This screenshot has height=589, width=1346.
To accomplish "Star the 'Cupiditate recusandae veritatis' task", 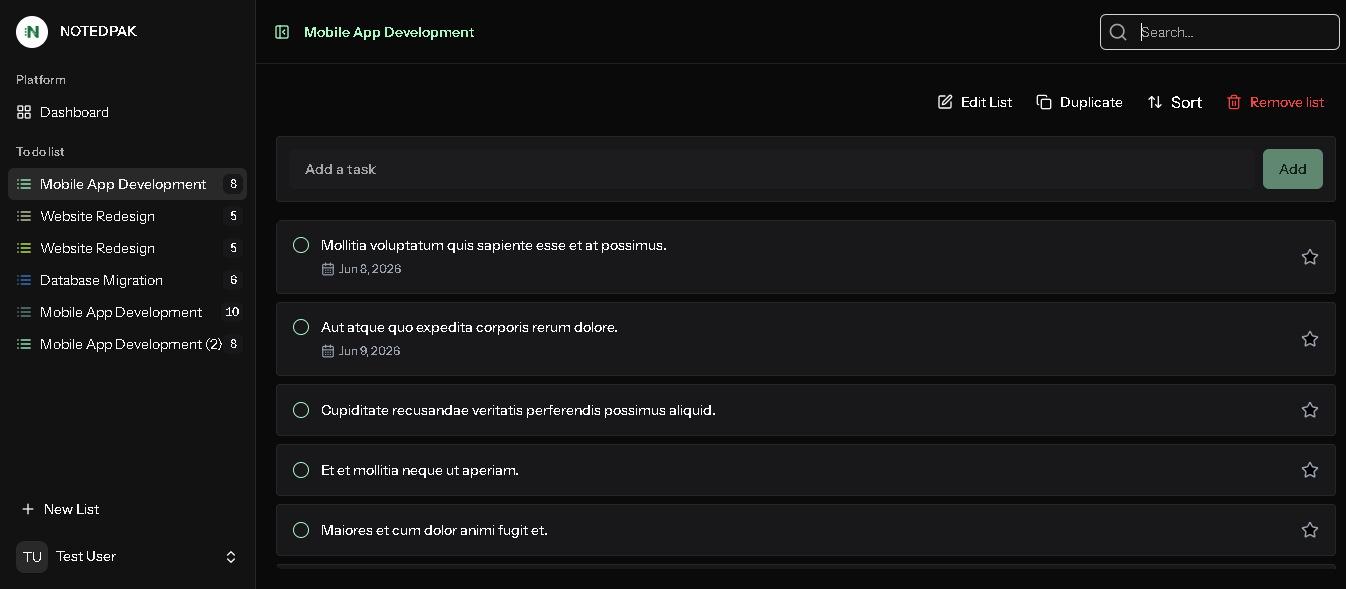I will point(1310,410).
